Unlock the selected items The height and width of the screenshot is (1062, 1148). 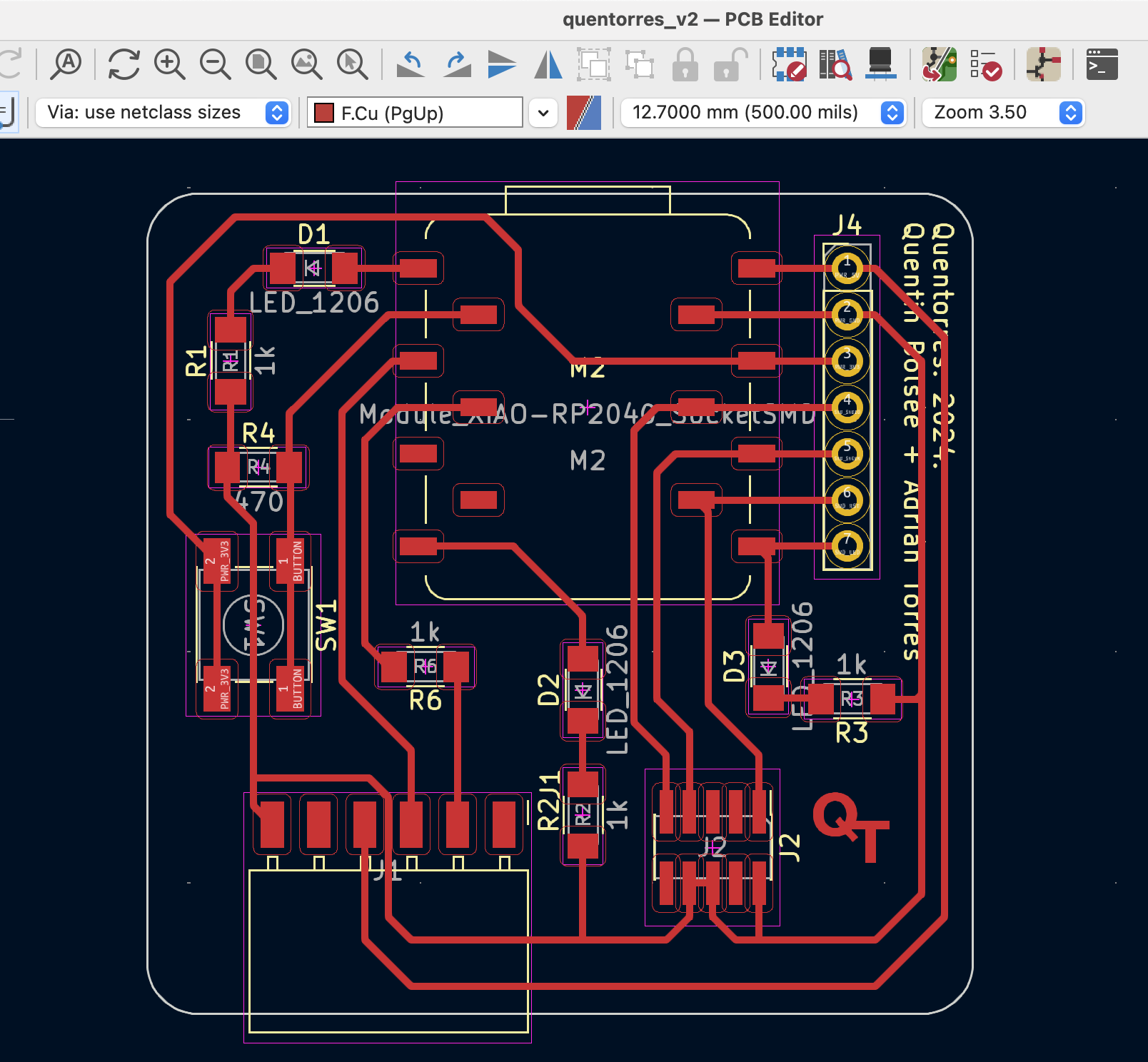pyautogui.click(x=730, y=64)
